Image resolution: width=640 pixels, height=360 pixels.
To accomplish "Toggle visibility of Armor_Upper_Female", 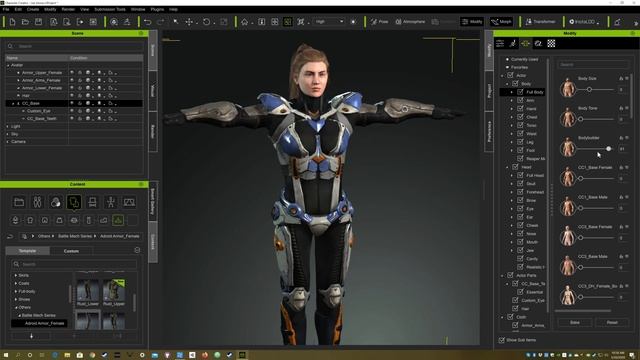I will click(x=72, y=73).
